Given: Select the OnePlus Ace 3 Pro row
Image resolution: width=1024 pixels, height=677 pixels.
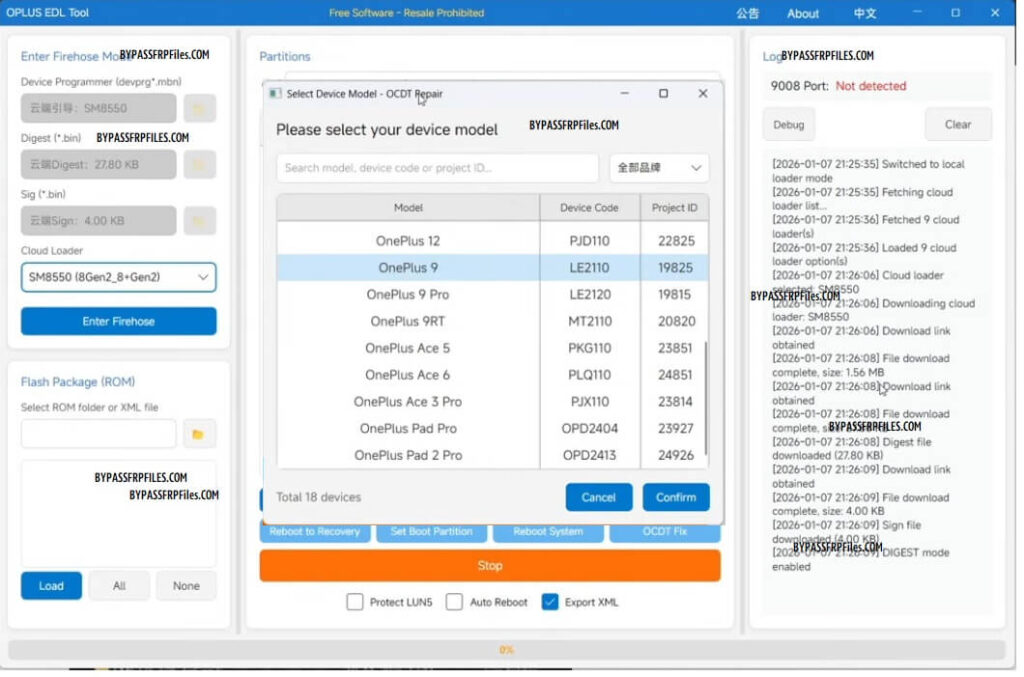Looking at the screenshot, I should 492,401.
